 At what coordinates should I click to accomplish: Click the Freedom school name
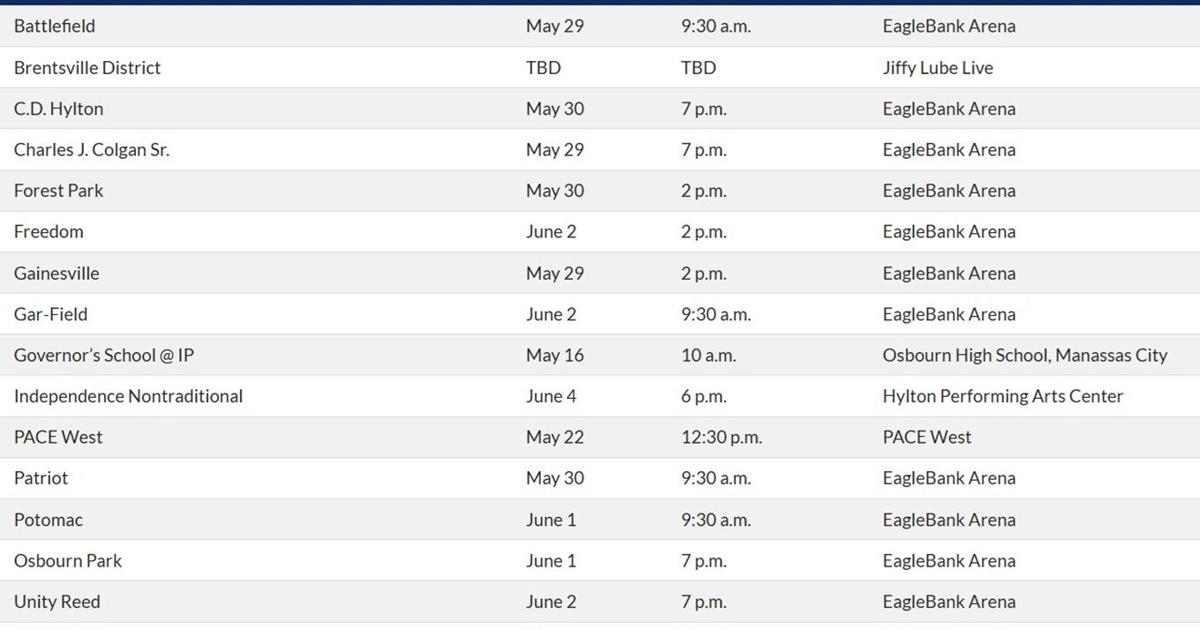coord(49,231)
